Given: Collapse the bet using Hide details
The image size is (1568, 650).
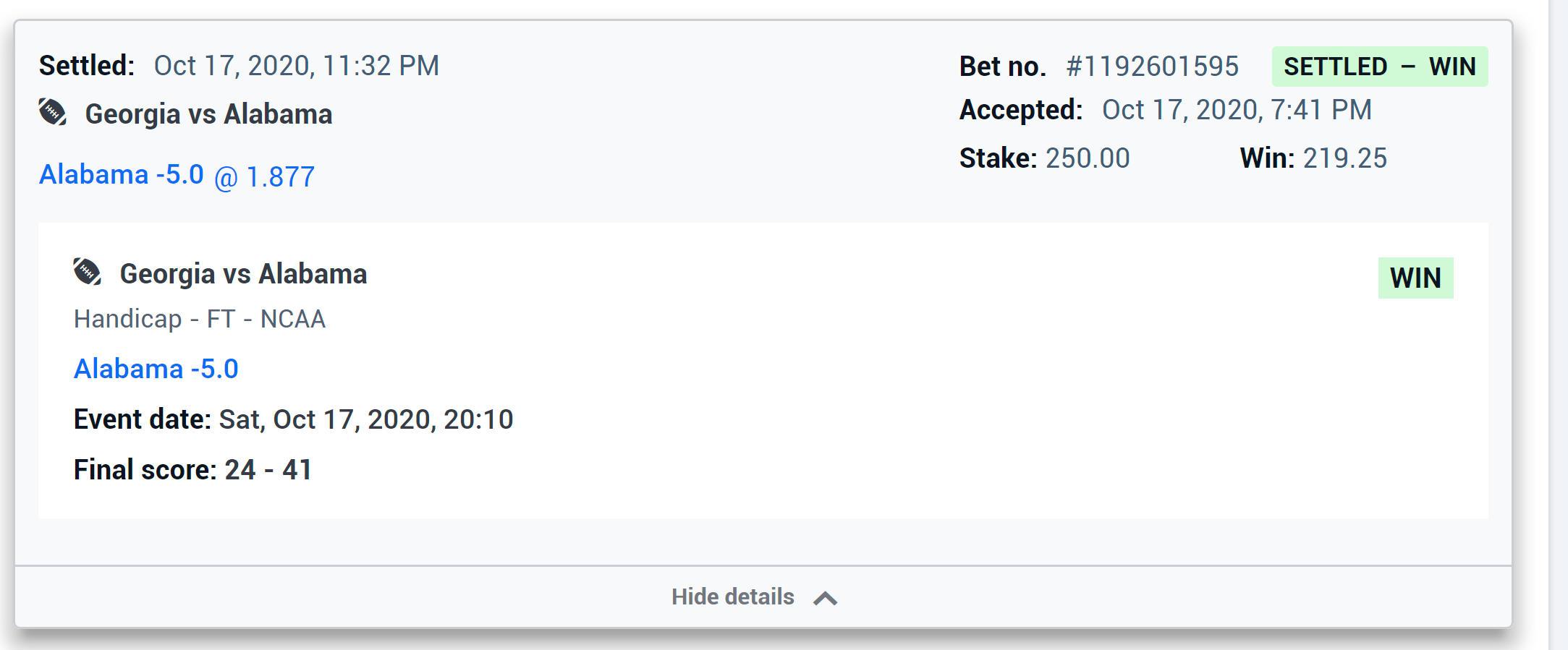Looking at the screenshot, I should [732, 596].
